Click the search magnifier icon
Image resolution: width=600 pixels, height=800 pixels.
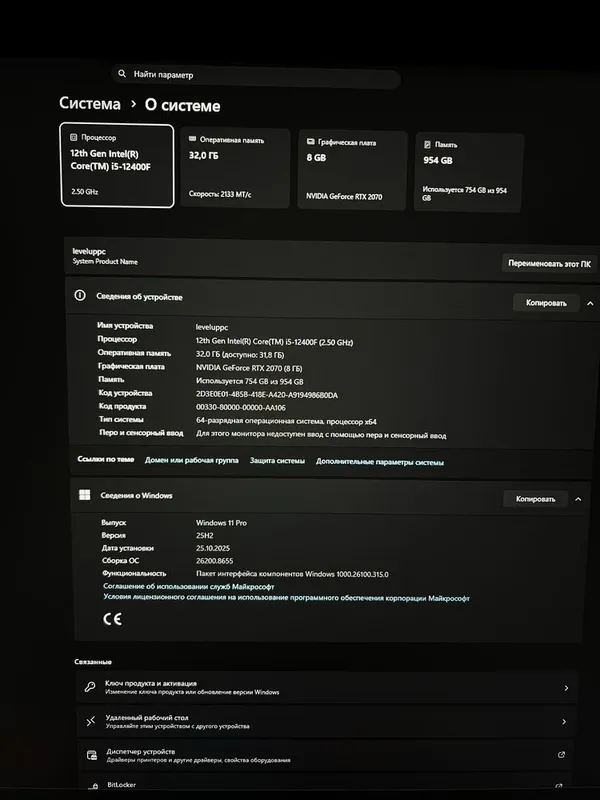click(122, 73)
